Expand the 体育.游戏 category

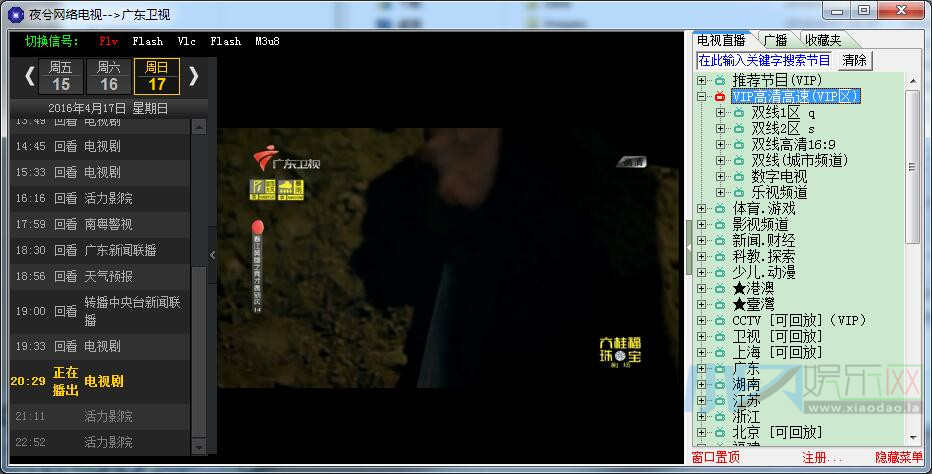(702, 209)
